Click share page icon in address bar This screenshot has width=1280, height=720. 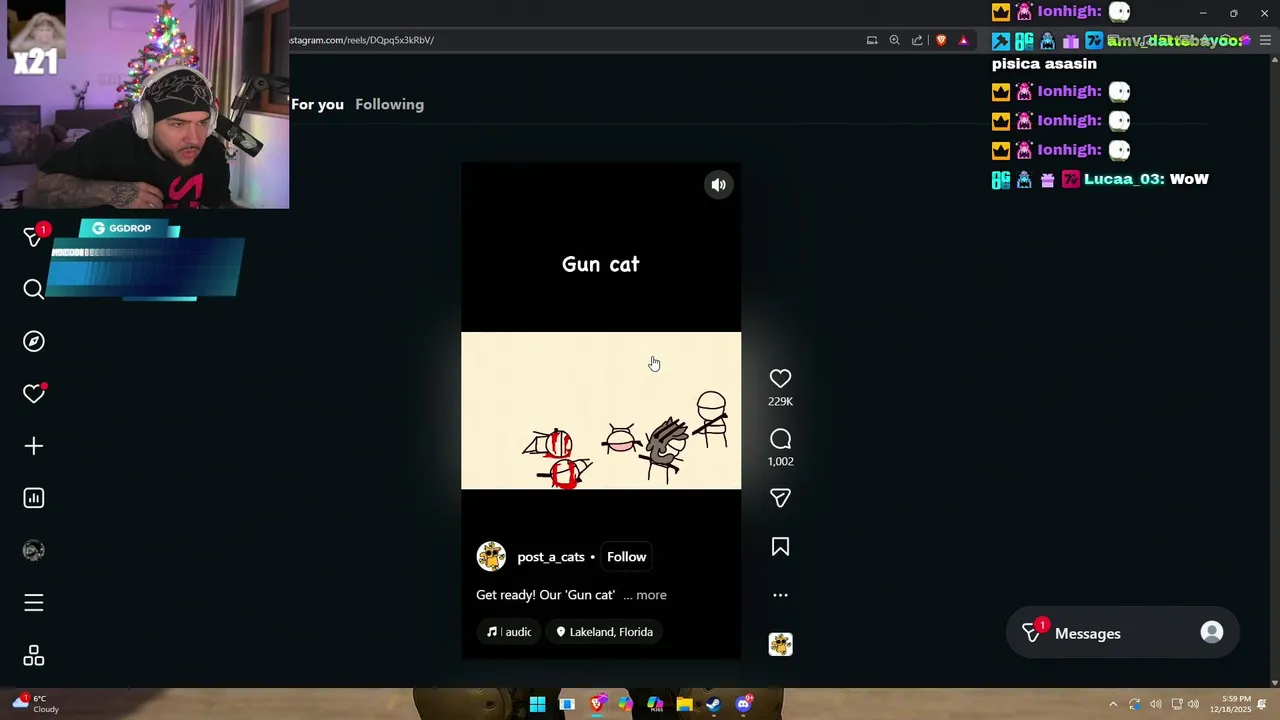917,40
